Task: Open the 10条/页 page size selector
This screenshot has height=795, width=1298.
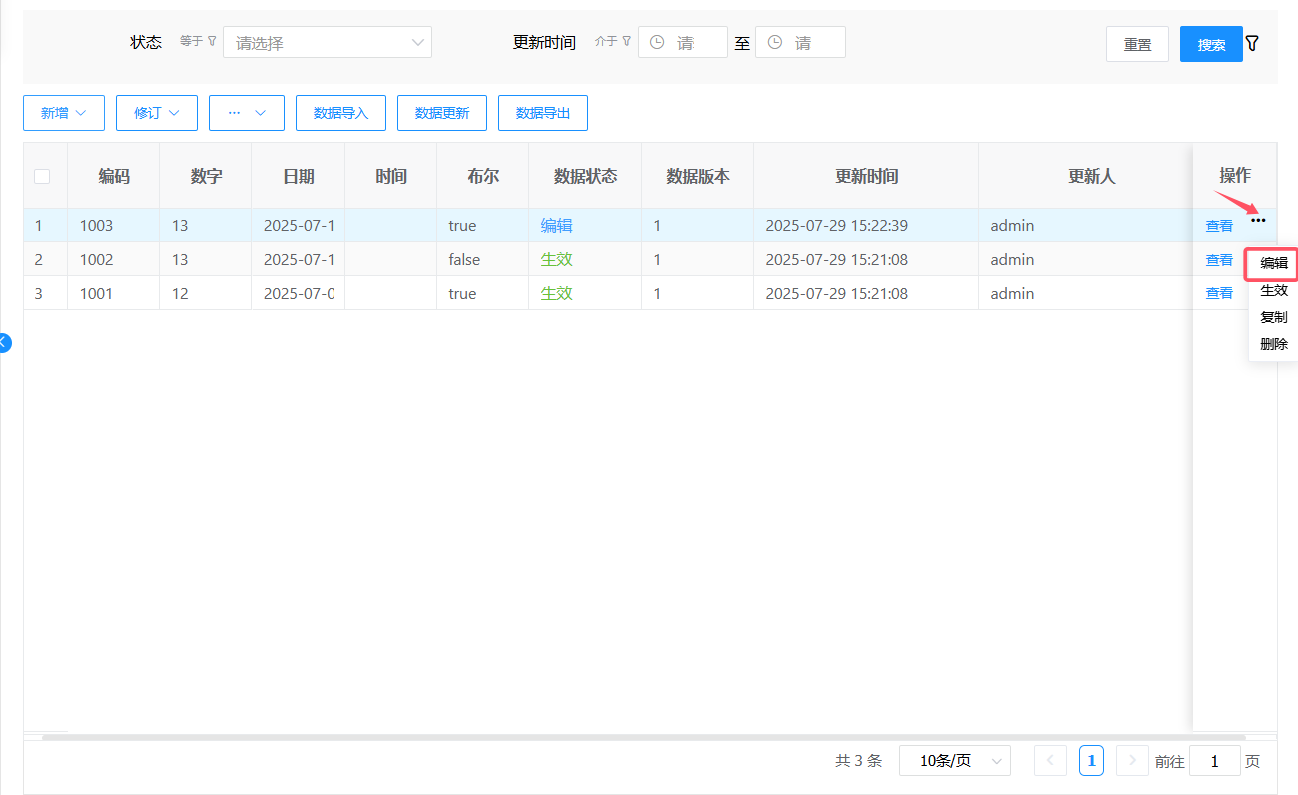Action: tap(954, 761)
